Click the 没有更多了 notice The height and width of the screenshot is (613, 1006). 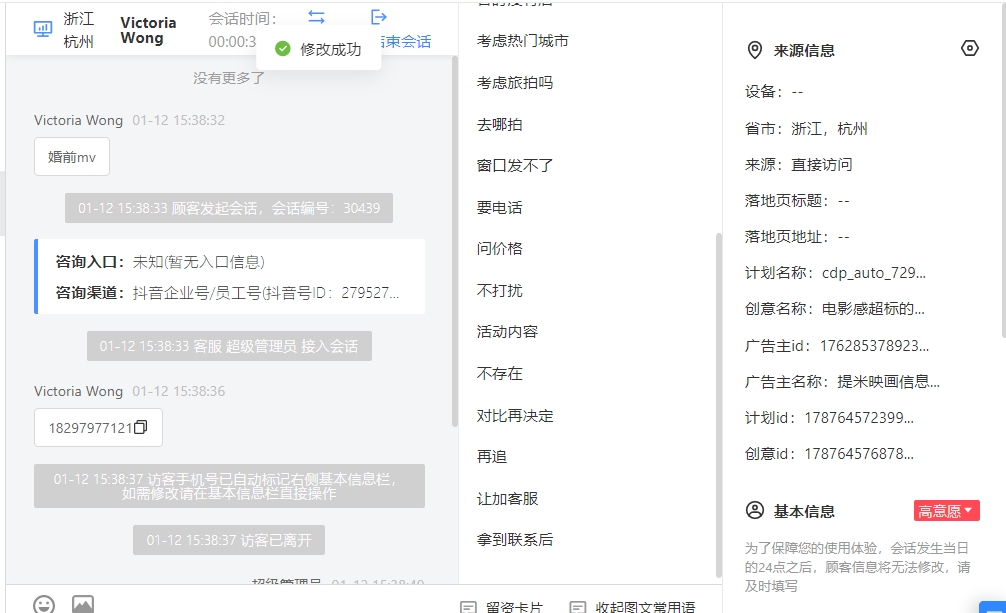[229, 78]
